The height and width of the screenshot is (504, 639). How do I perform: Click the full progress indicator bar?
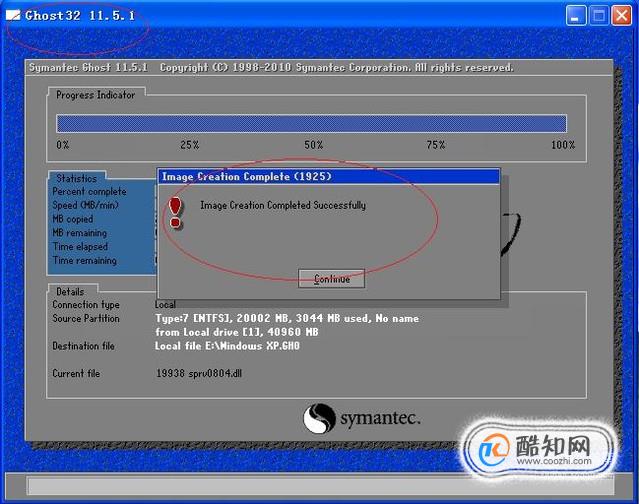(311, 123)
